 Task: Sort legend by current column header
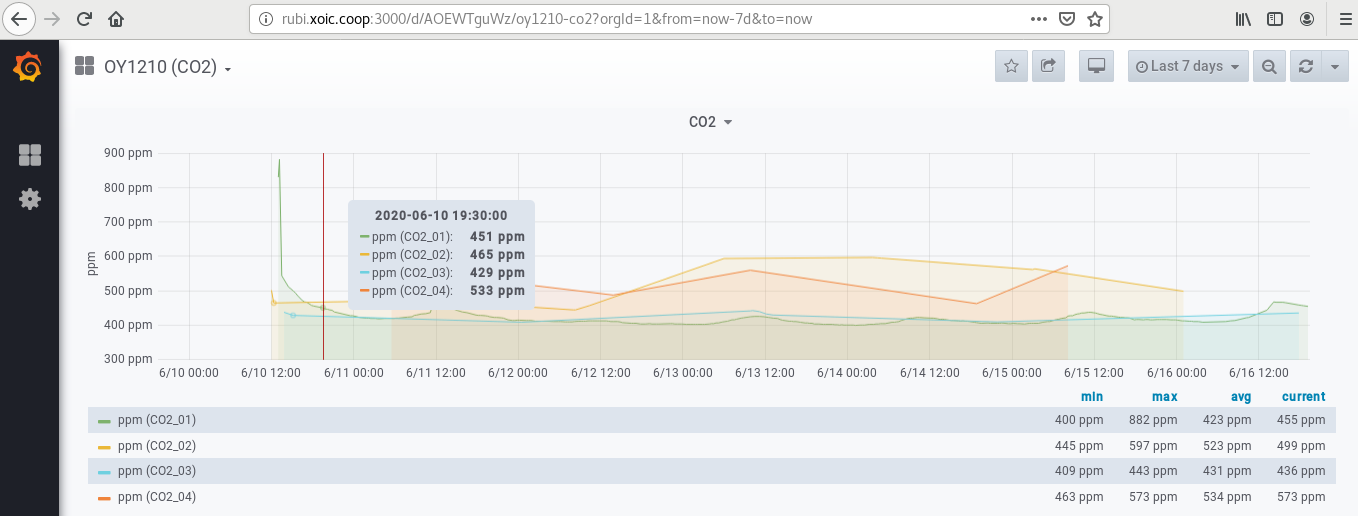pyautogui.click(x=1304, y=397)
